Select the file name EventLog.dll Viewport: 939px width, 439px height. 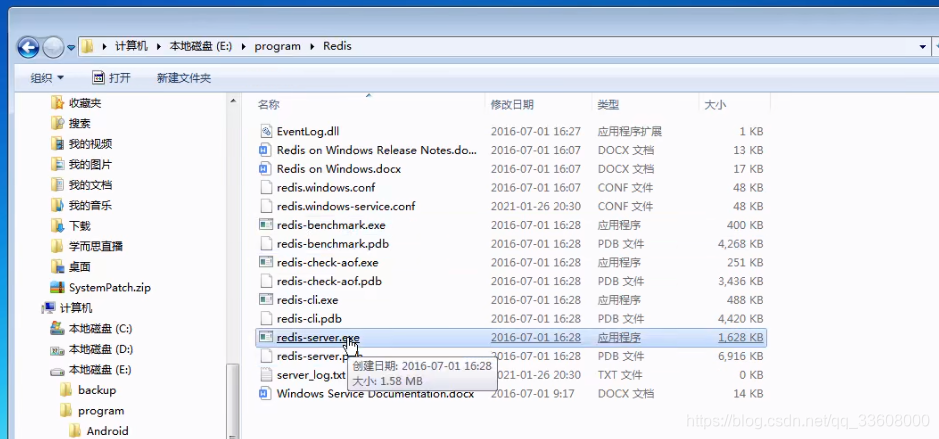pyautogui.click(x=308, y=131)
